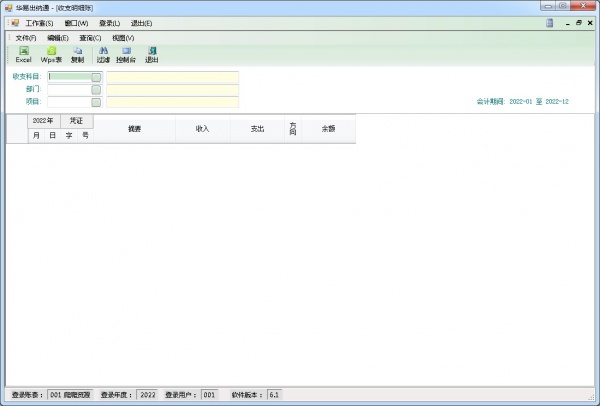Export the report using the Excel icon
The image size is (600, 406).
23,55
